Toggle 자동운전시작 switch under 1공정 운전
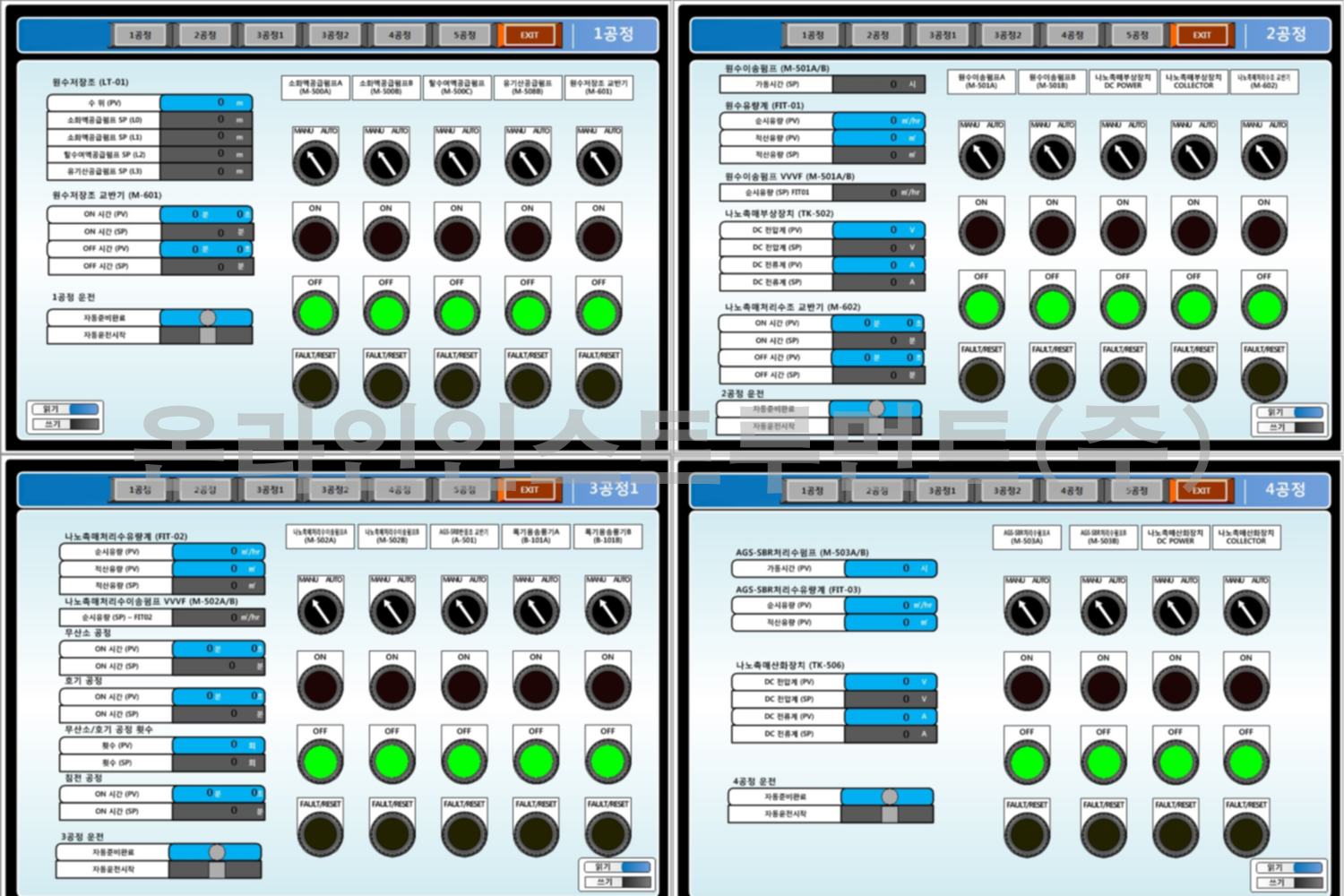 [207, 335]
